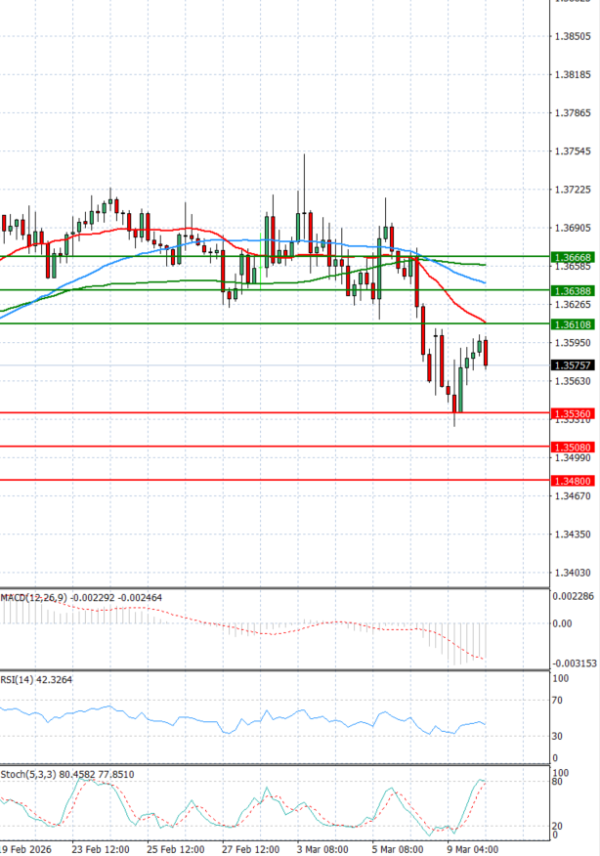Image resolution: width=600 pixels, height=856 pixels.
Task: Click the green 1.36108 resistance price label
Action: coord(573,324)
